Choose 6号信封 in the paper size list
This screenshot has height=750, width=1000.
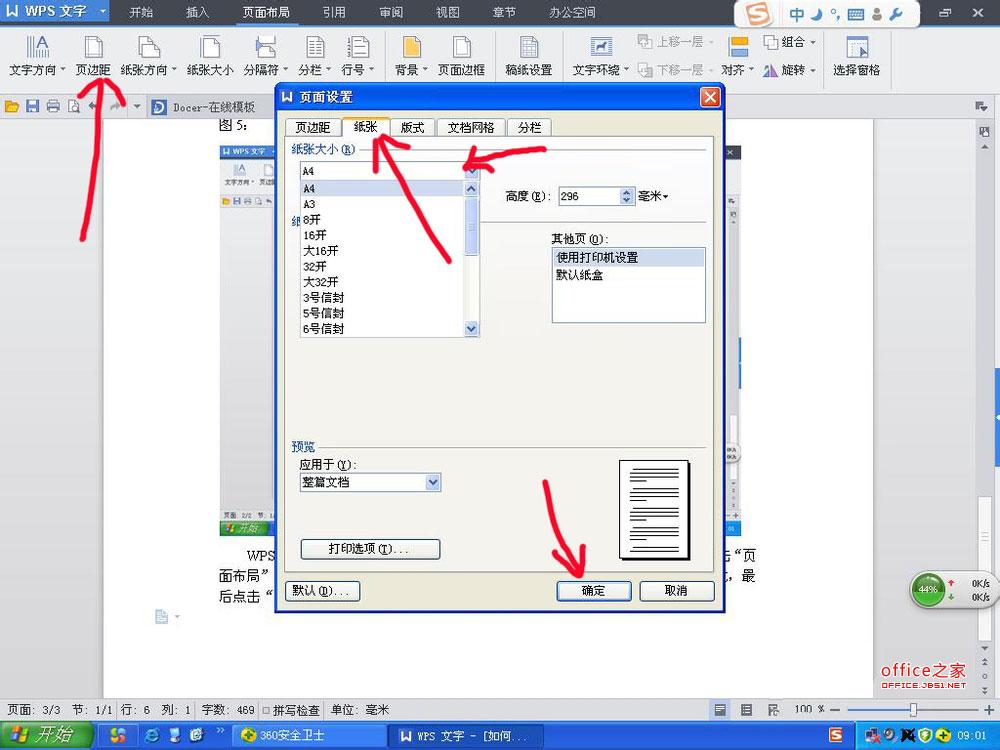click(382, 329)
